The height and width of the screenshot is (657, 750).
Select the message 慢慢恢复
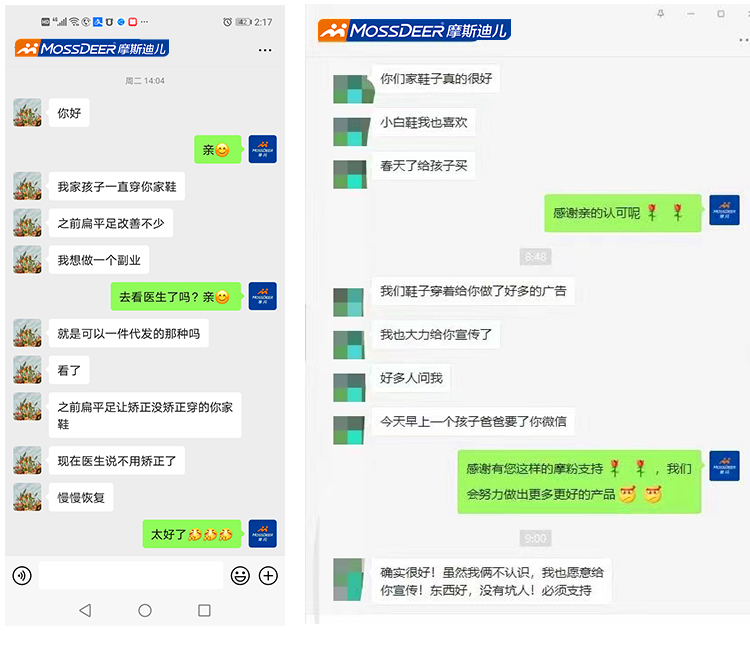pos(81,497)
